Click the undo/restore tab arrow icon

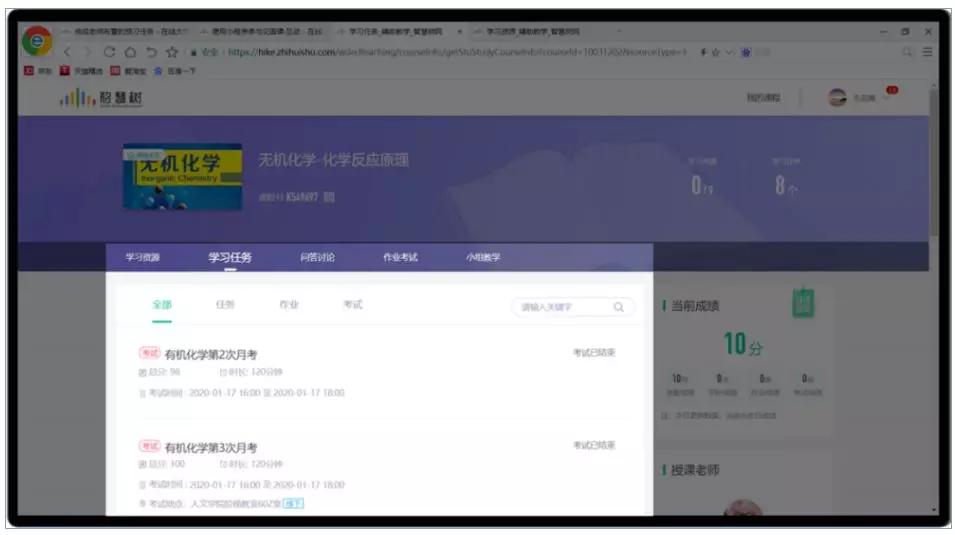click(151, 52)
